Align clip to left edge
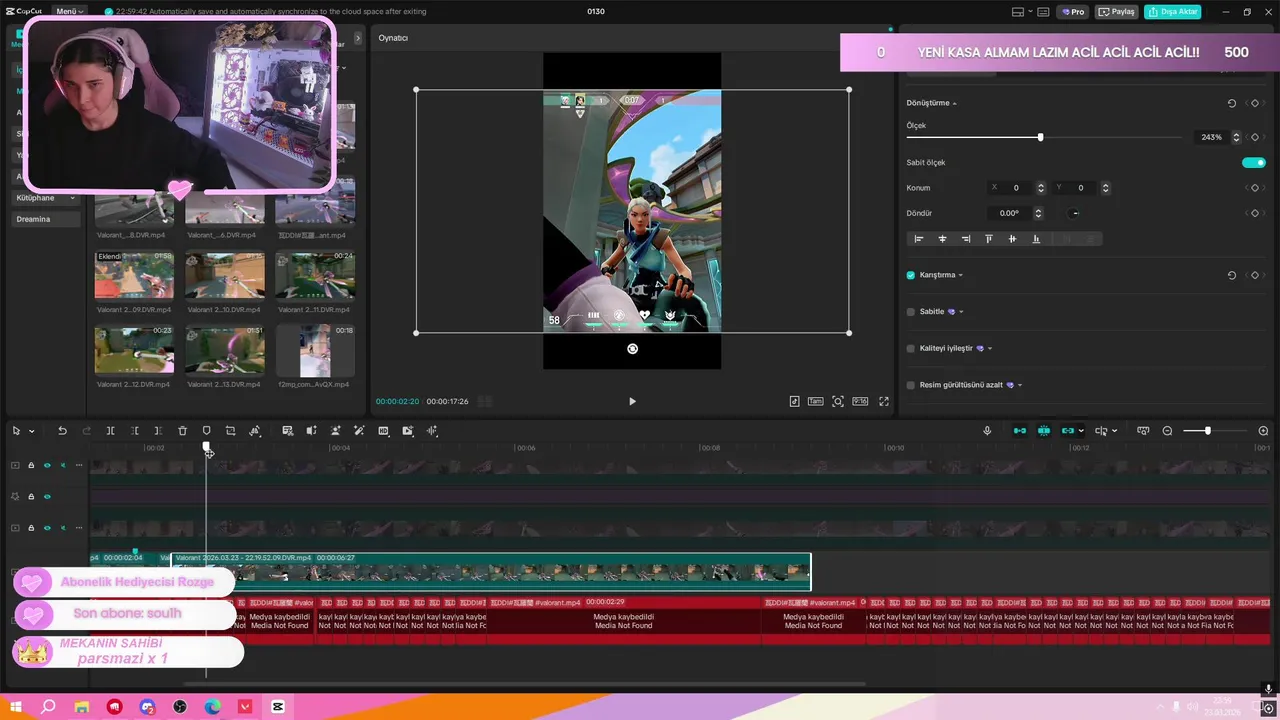 [x=919, y=239]
